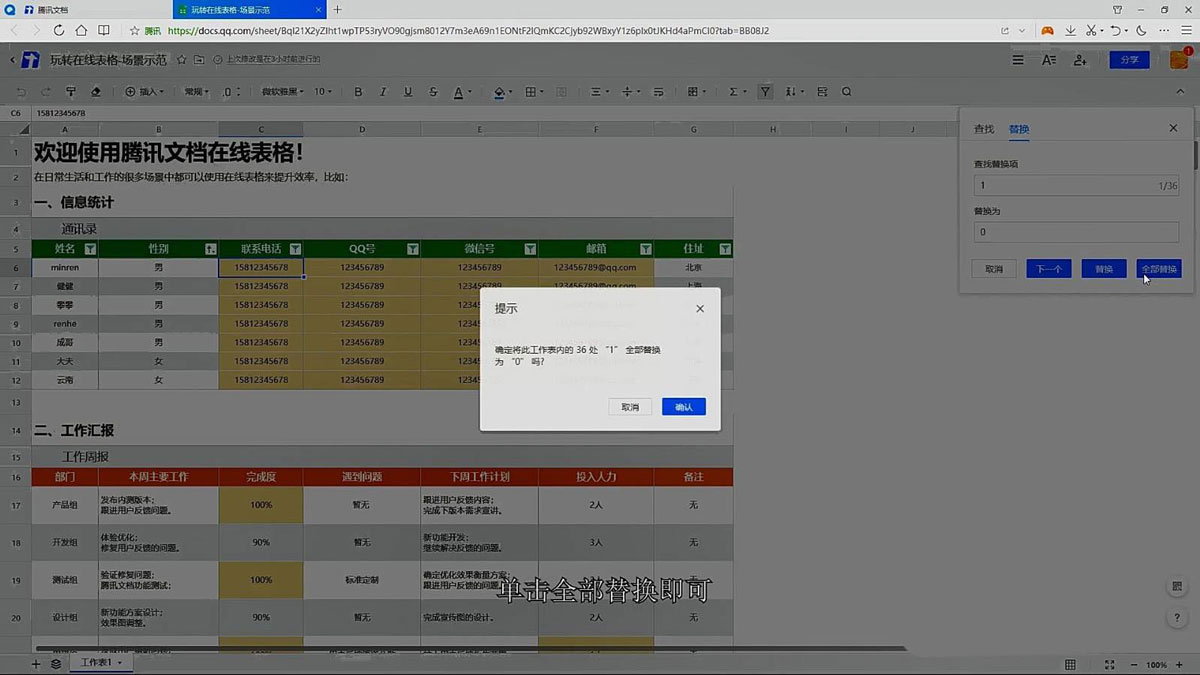
Task: Open the font color A dropdown
Action: tap(462, 92)
